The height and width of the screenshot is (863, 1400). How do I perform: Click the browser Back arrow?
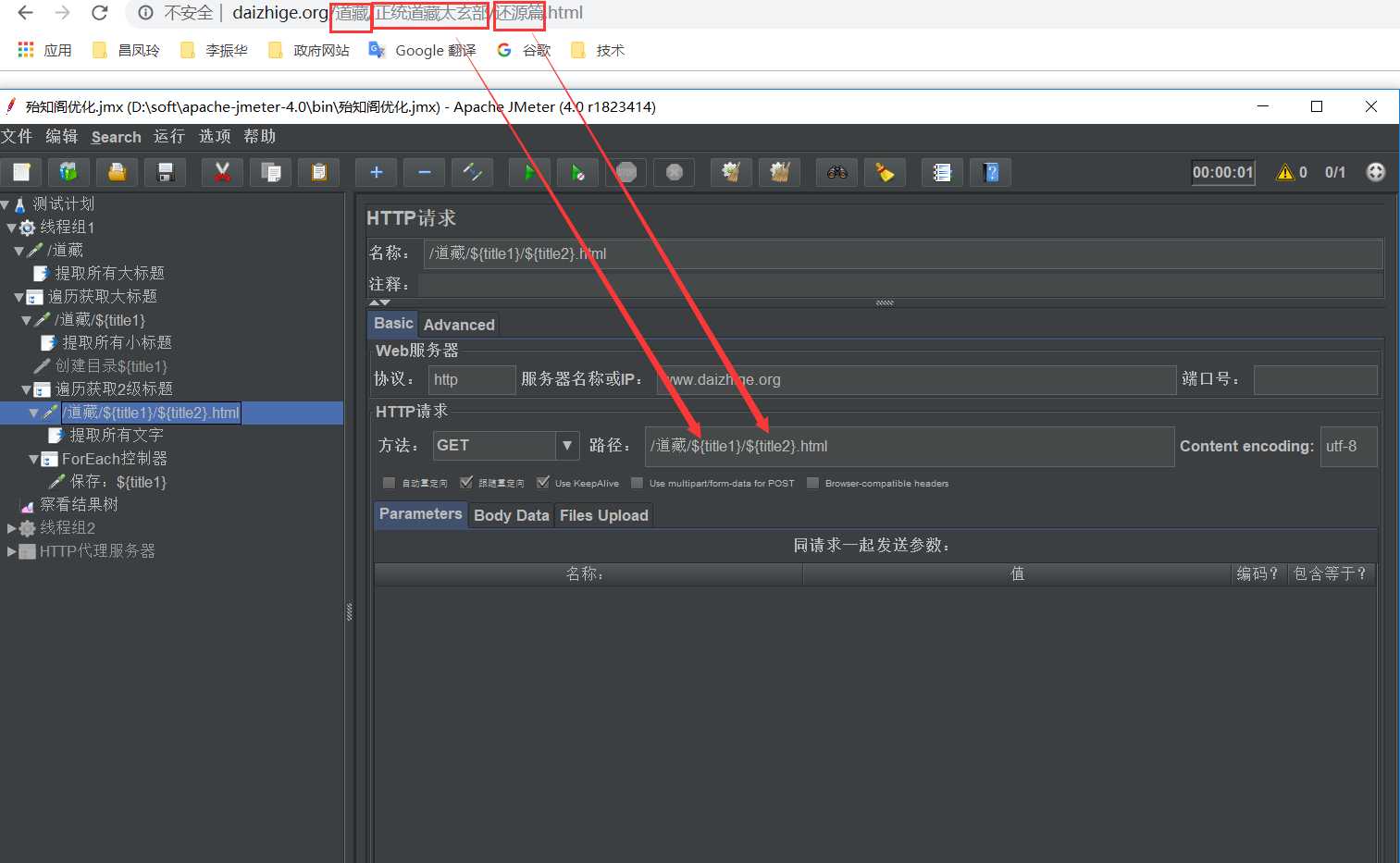25,13
